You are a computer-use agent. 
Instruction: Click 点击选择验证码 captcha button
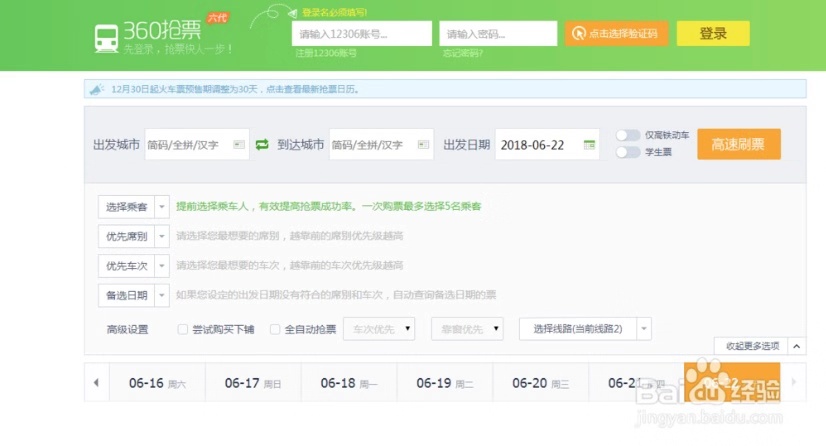pos(616,33)
